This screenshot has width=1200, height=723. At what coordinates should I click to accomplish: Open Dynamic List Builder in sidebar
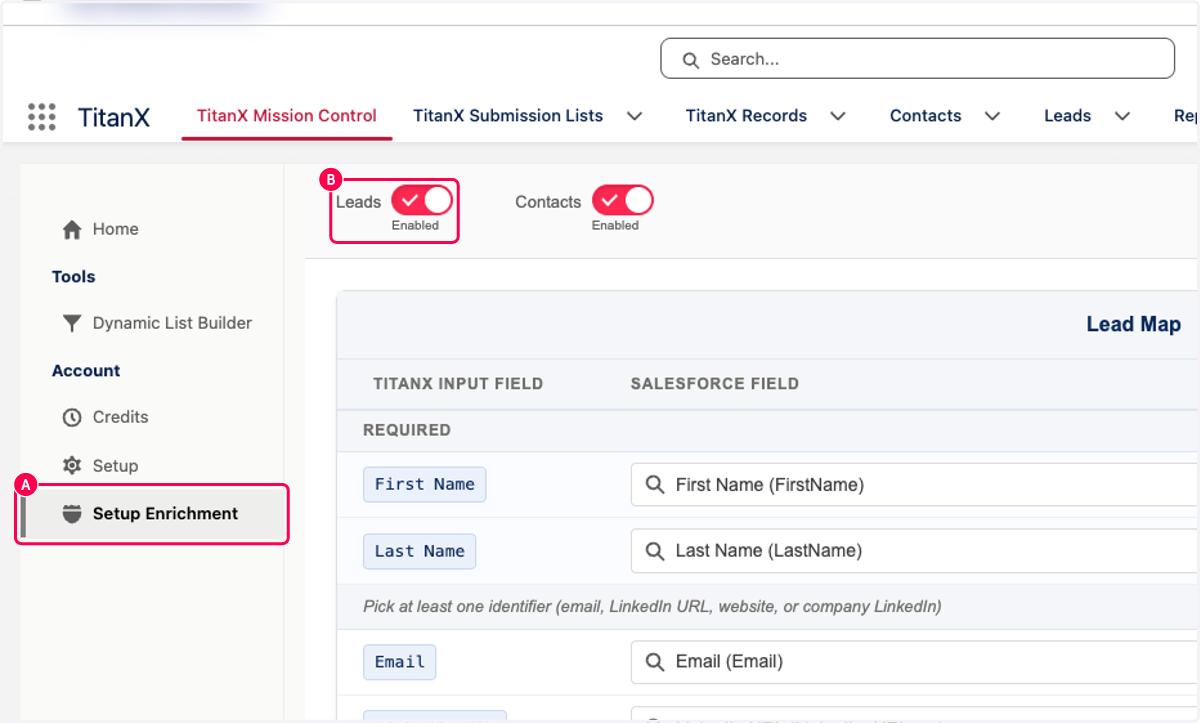point(172,323)
